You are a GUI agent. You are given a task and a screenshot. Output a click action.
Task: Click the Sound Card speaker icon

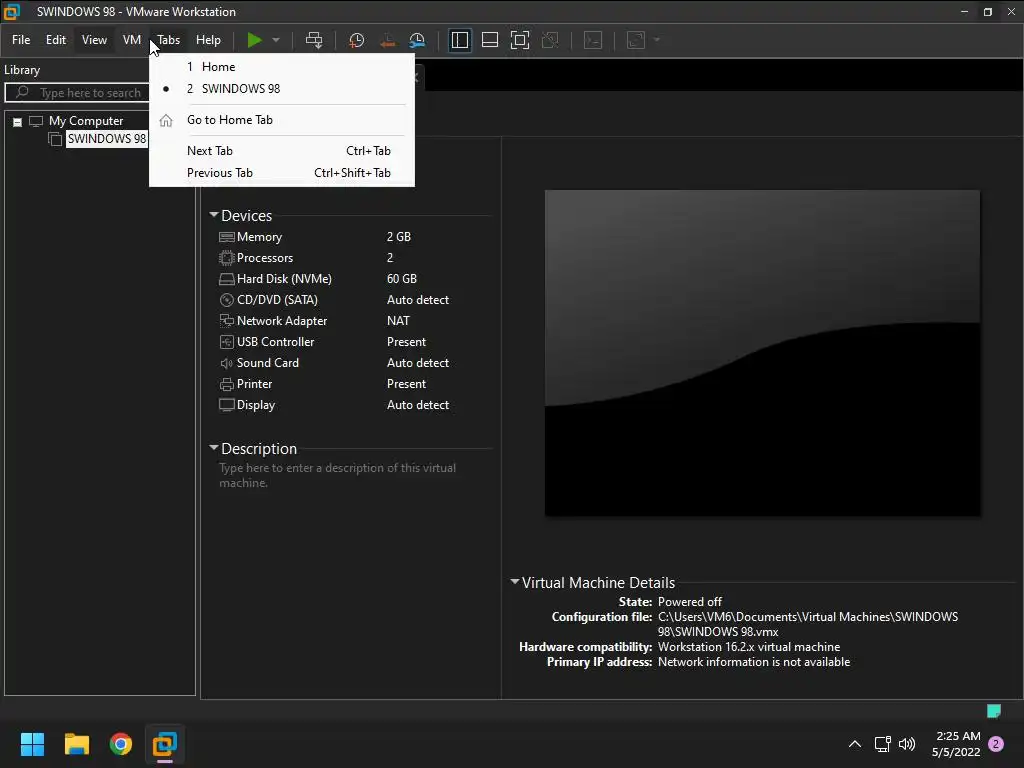point(227,363)
